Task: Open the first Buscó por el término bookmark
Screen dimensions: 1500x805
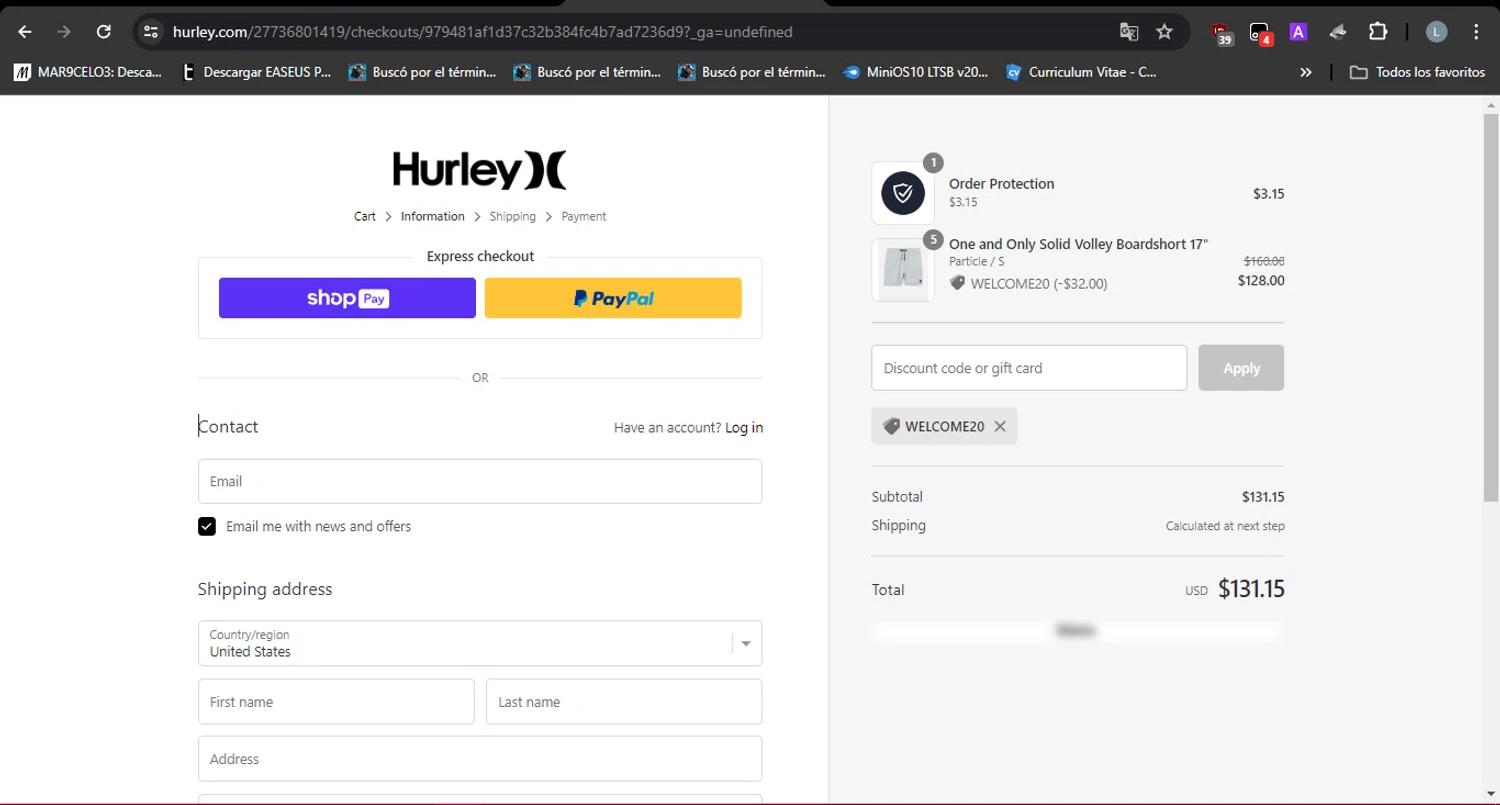Action: click(x=422, y=72)
